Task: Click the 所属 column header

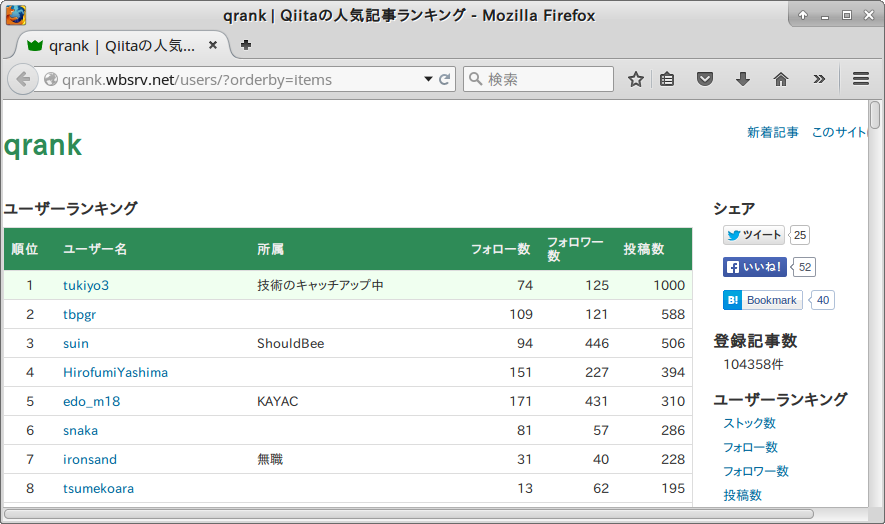Action: coord(270,249)
